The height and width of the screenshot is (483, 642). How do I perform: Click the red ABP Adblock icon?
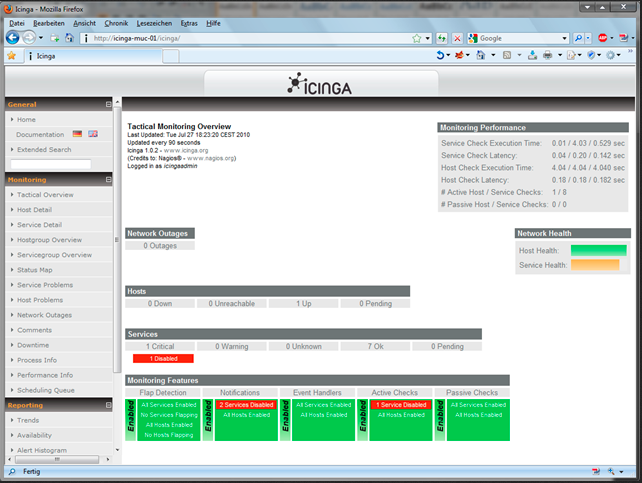[x=603, y=38]
